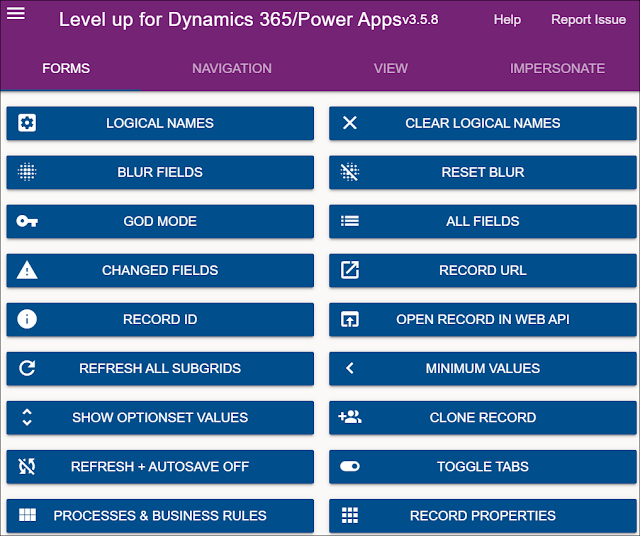Click the Show Optionset Values label
Screen dimensions: 640x536
[x=160, y=417]
